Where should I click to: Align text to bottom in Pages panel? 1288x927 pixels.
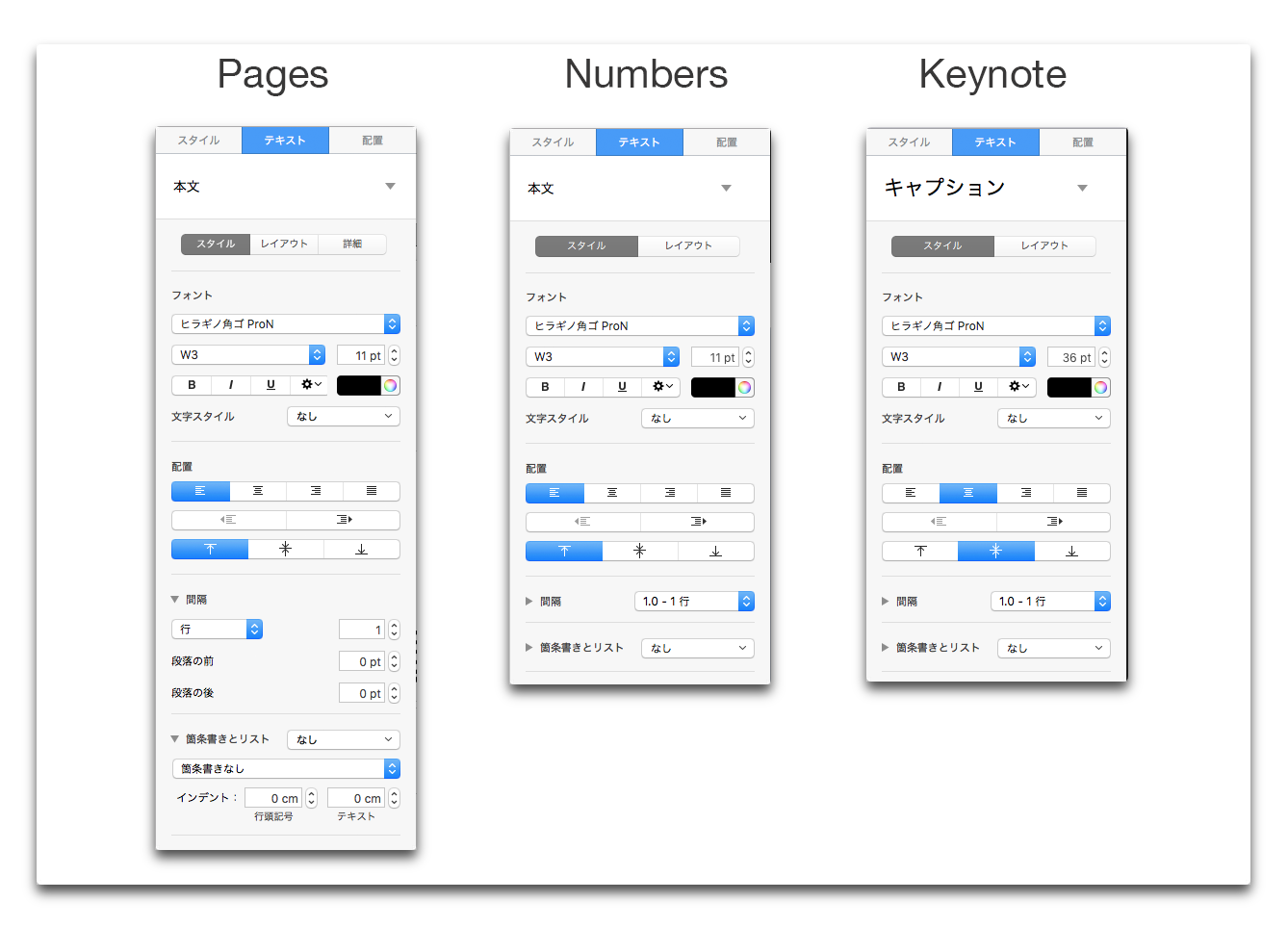click(x=362, y=549)
